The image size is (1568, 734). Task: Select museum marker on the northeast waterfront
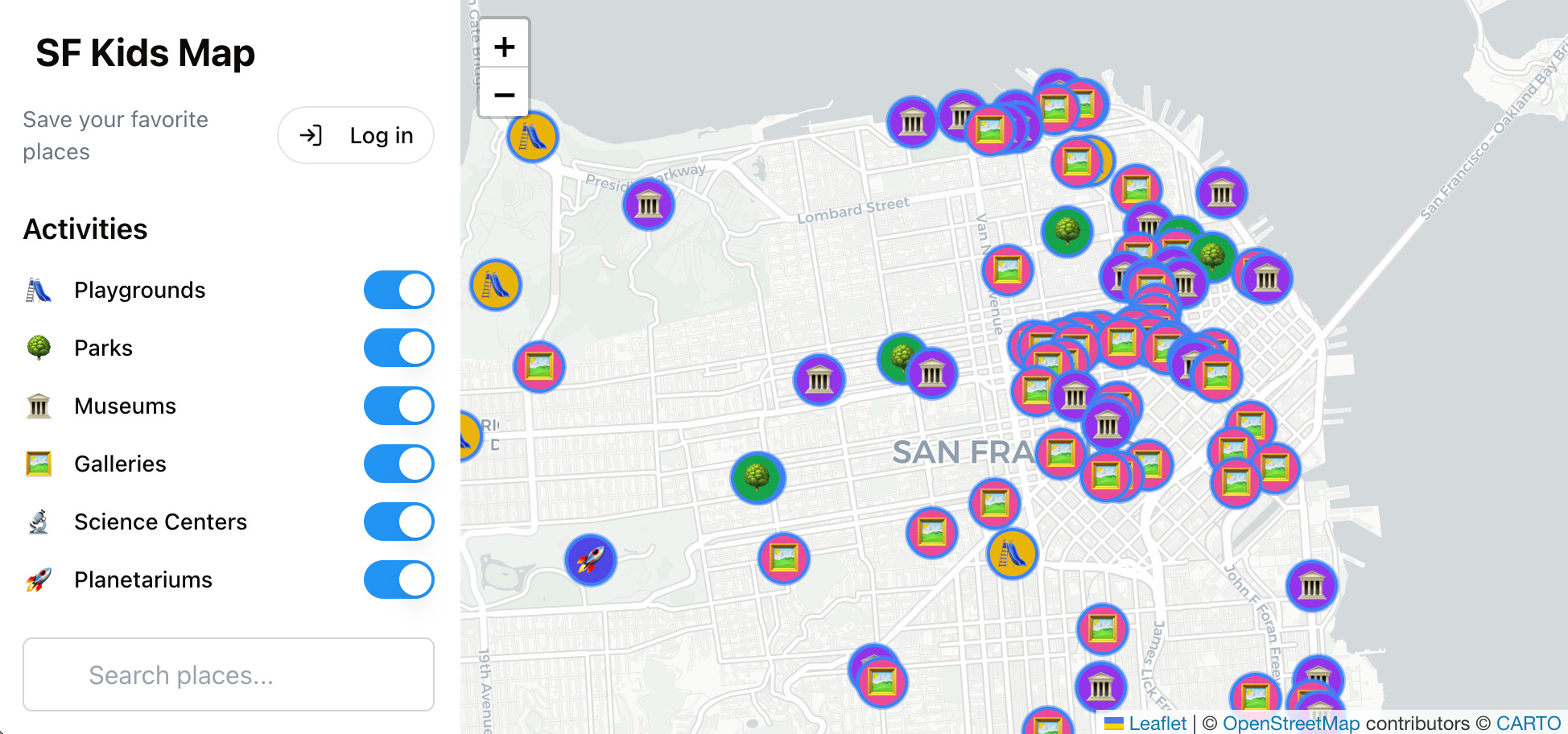[x=1222, y=193]
